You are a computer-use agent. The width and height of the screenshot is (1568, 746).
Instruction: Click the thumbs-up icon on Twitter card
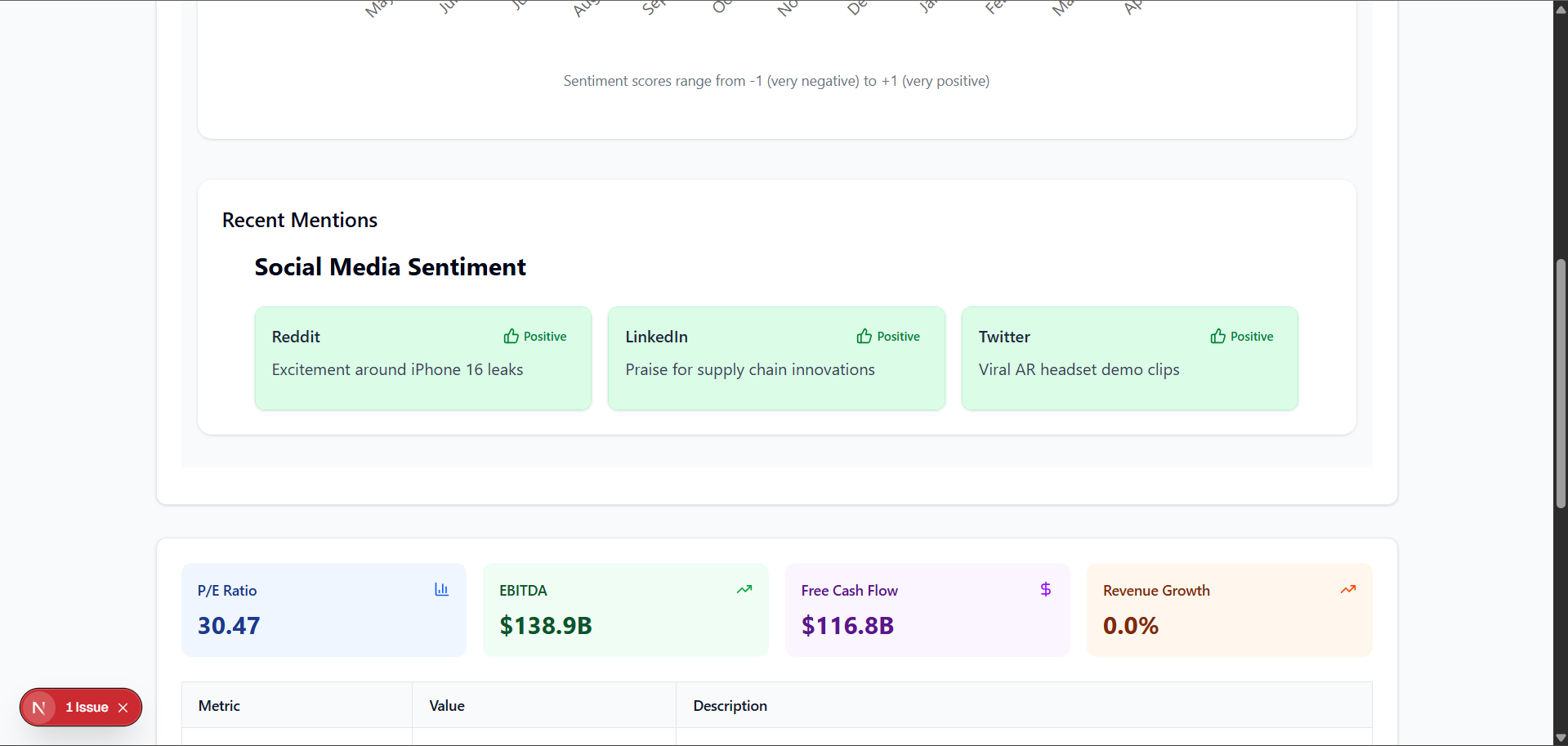tap(1217, 337)
